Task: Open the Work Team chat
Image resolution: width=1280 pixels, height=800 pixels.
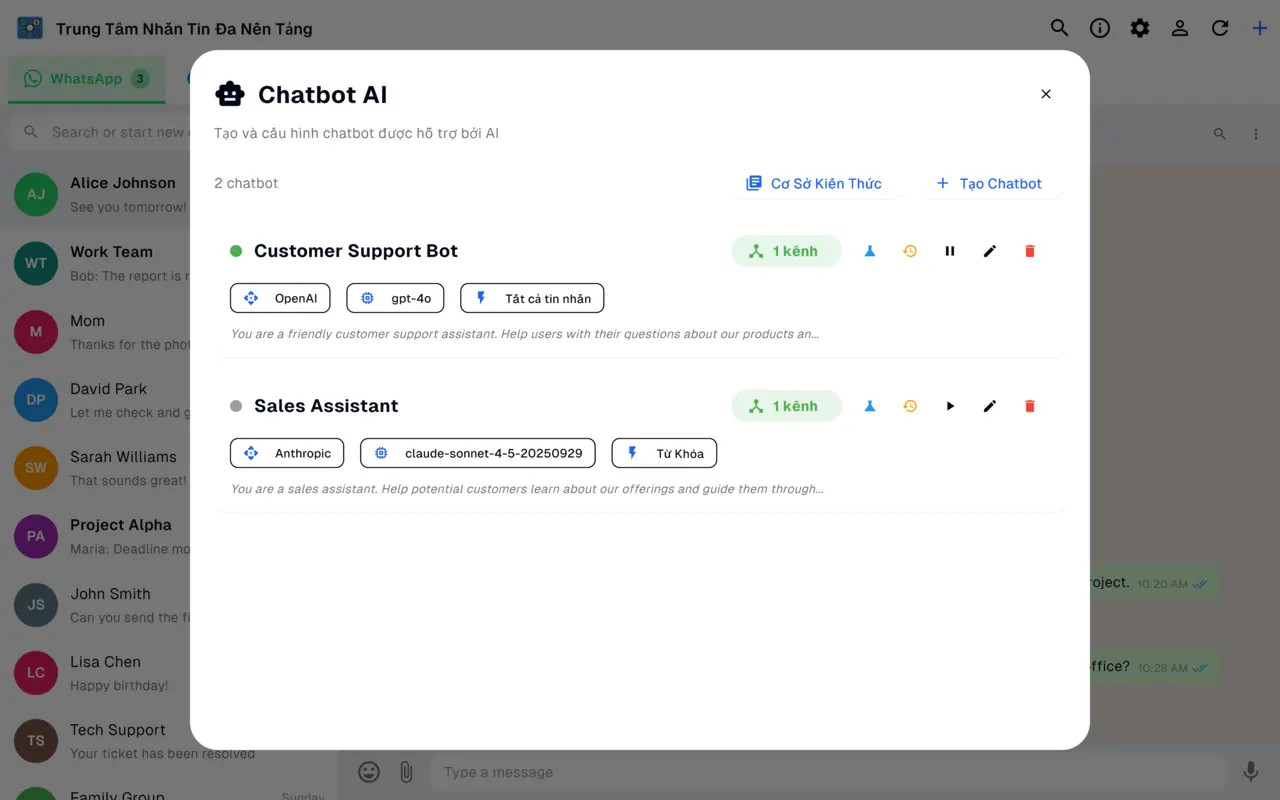Action: click(x=100, y=263)
